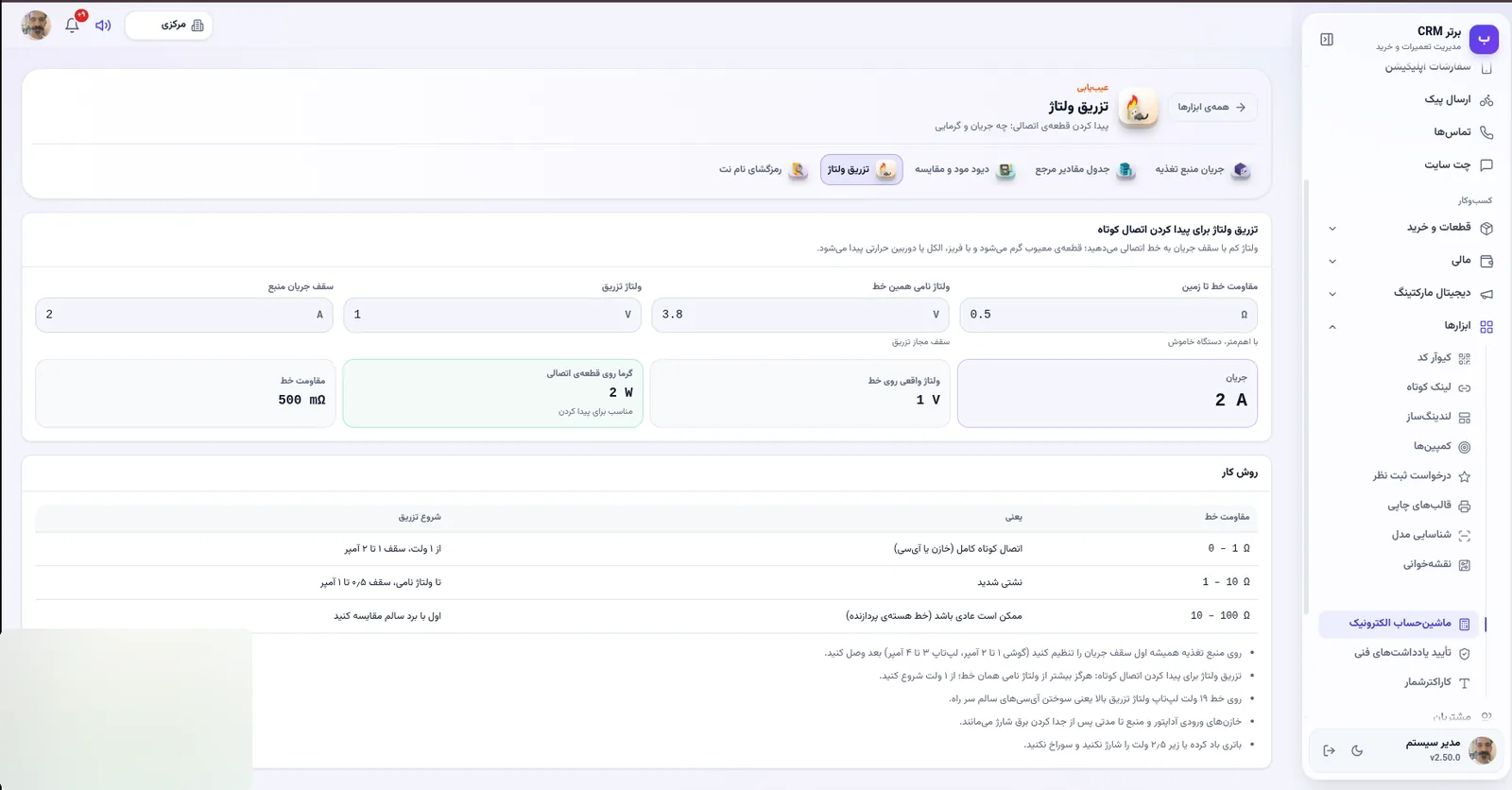
Task: Click the logout icon in sidebar footer
Action: (x=1329, y=751)
